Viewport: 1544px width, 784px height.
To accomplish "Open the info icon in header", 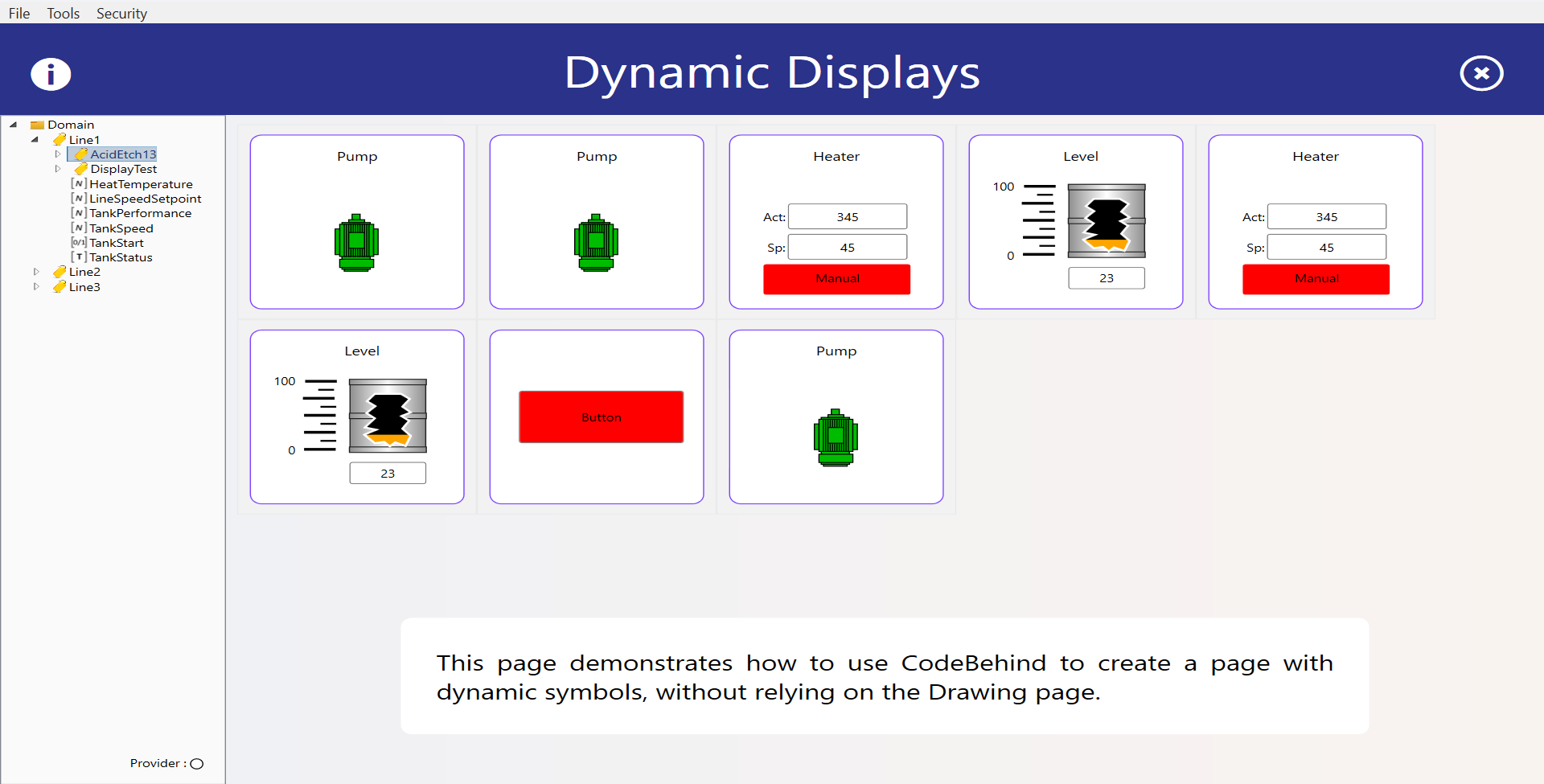I will 51,74.
